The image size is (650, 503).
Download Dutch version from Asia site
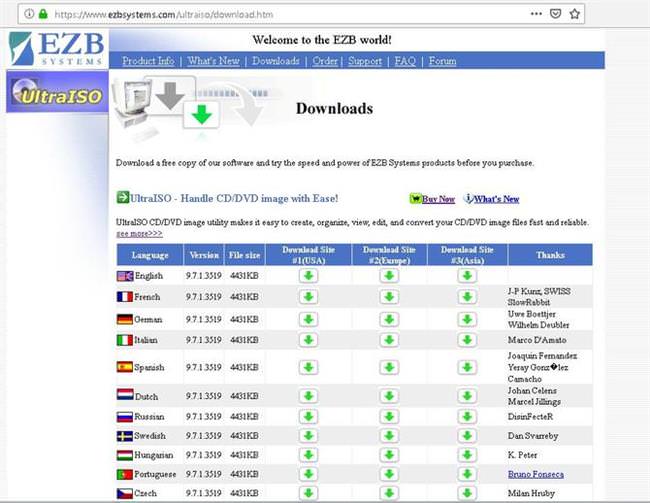(467, 396)
